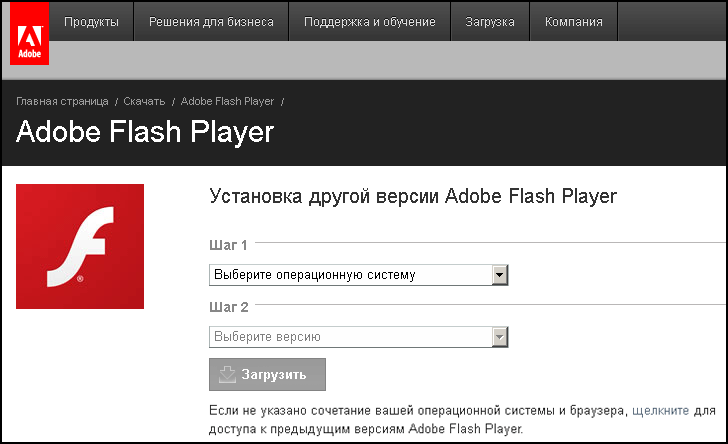
Task: Click the Скачать breadcrumb link
Action: 144,102
